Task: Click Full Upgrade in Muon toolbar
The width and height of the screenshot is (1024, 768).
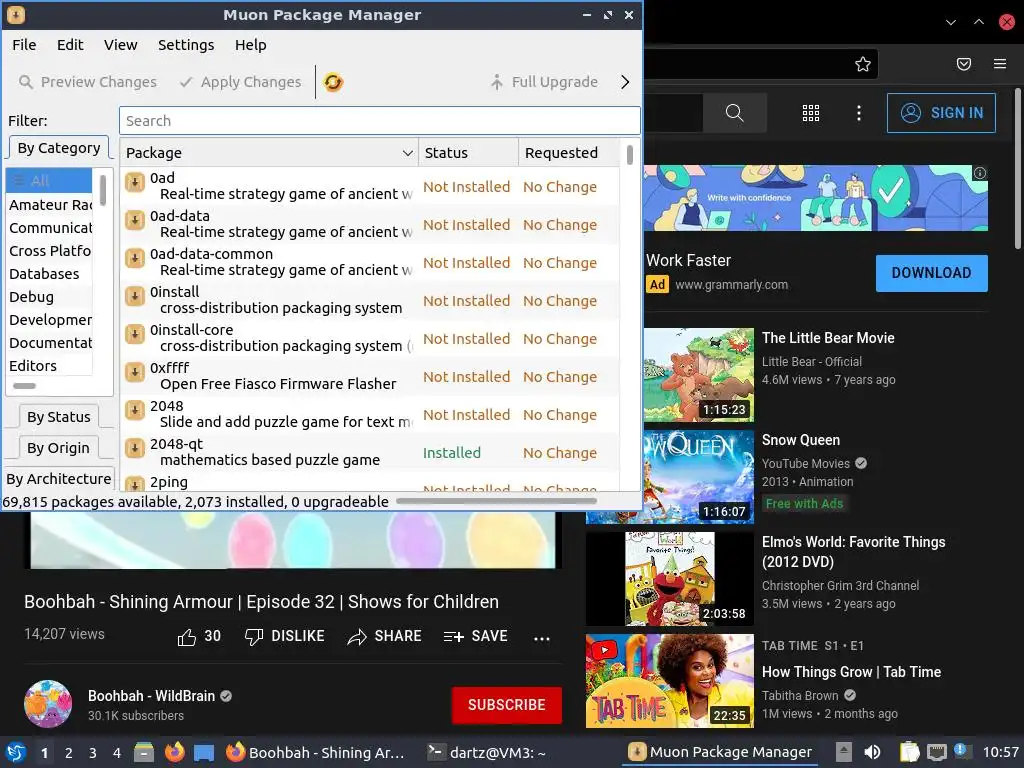Action: click(544, 82)
